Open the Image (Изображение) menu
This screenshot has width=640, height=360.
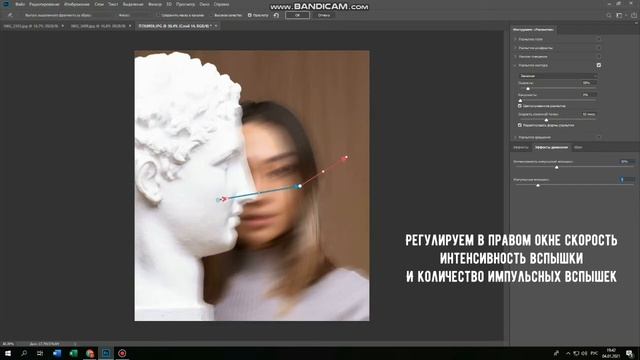click(x=77, y=4)
